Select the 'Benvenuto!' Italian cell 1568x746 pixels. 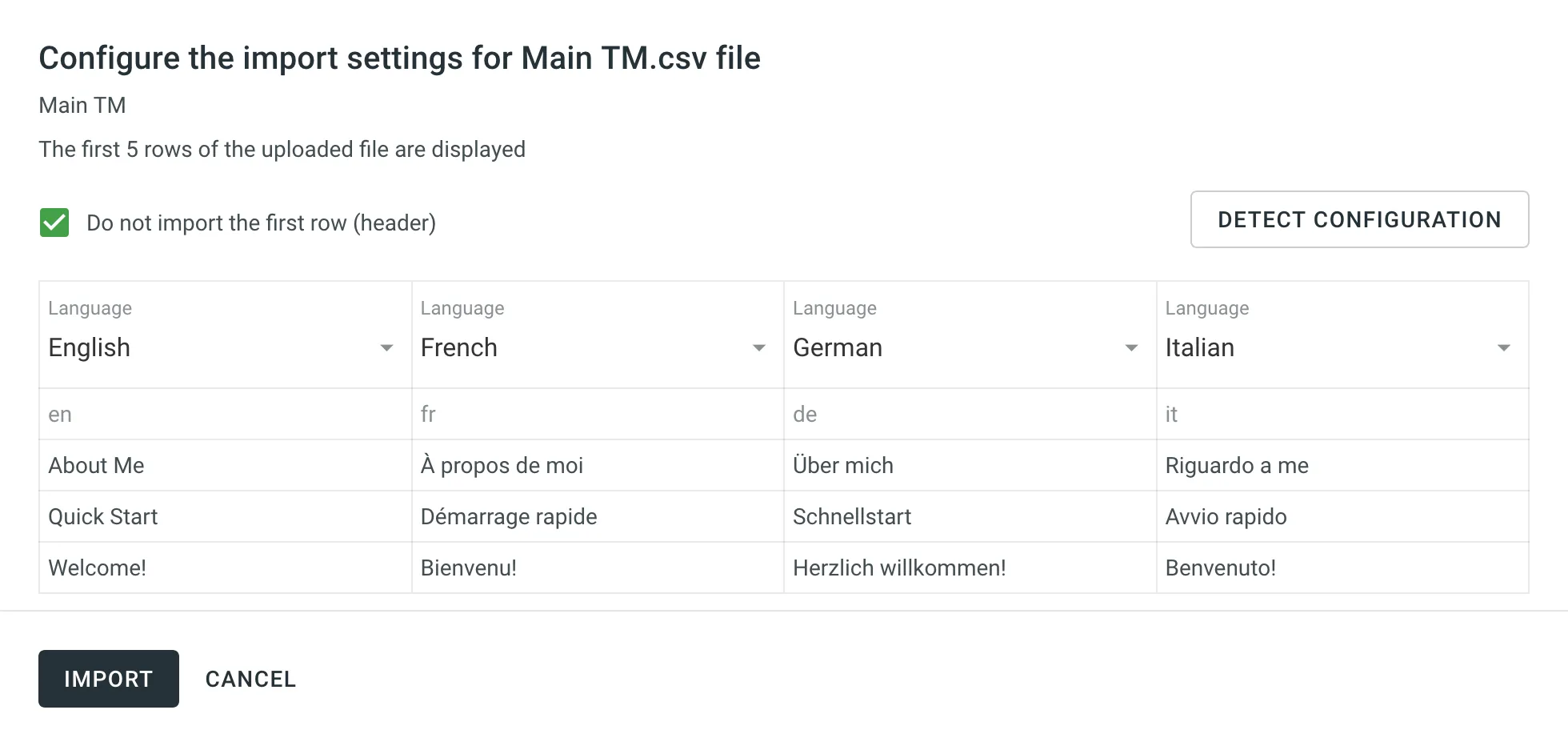pos(1220,568)
